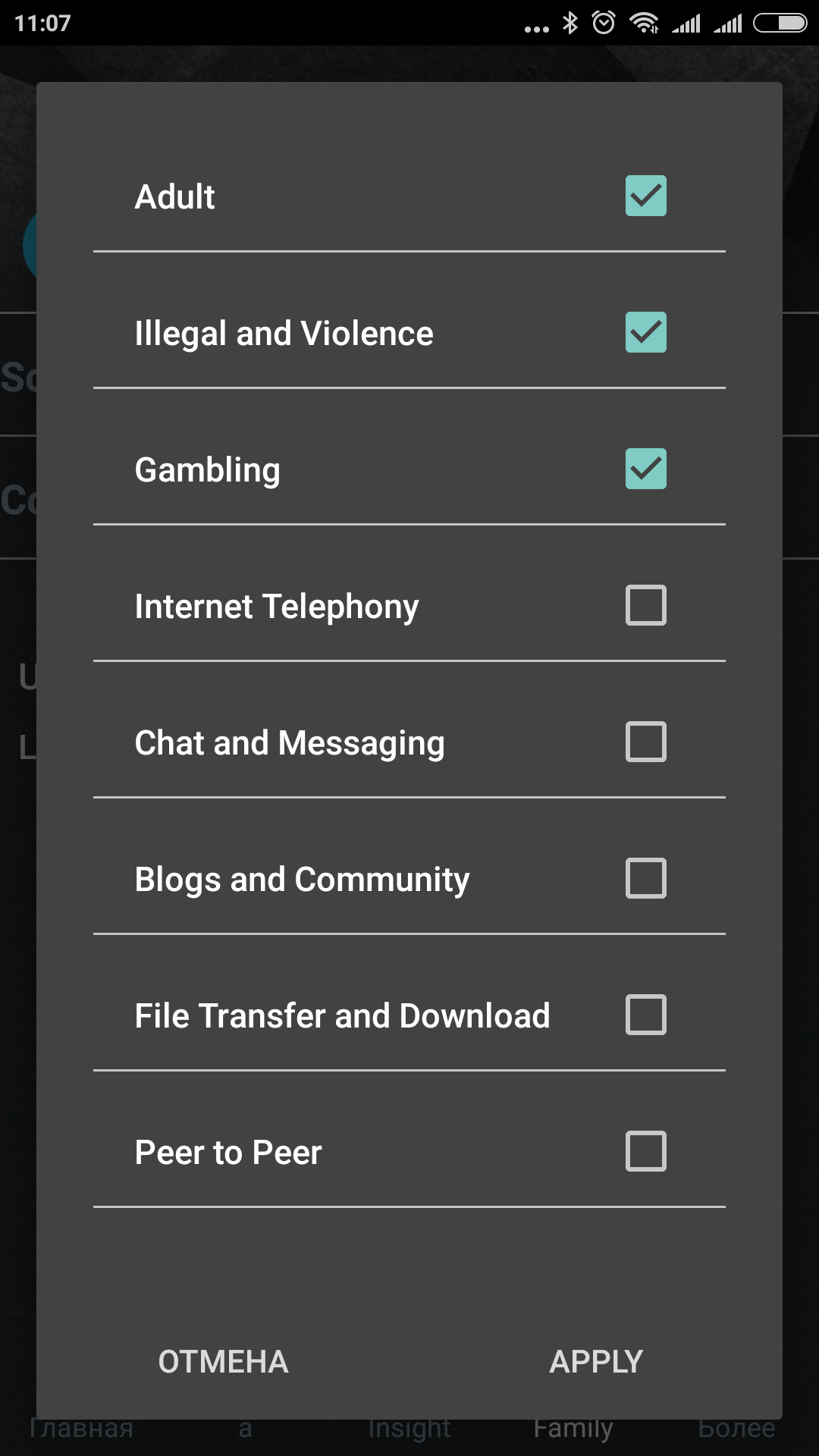
Task: Tap the Gambling label text
Action: (207, 470)
